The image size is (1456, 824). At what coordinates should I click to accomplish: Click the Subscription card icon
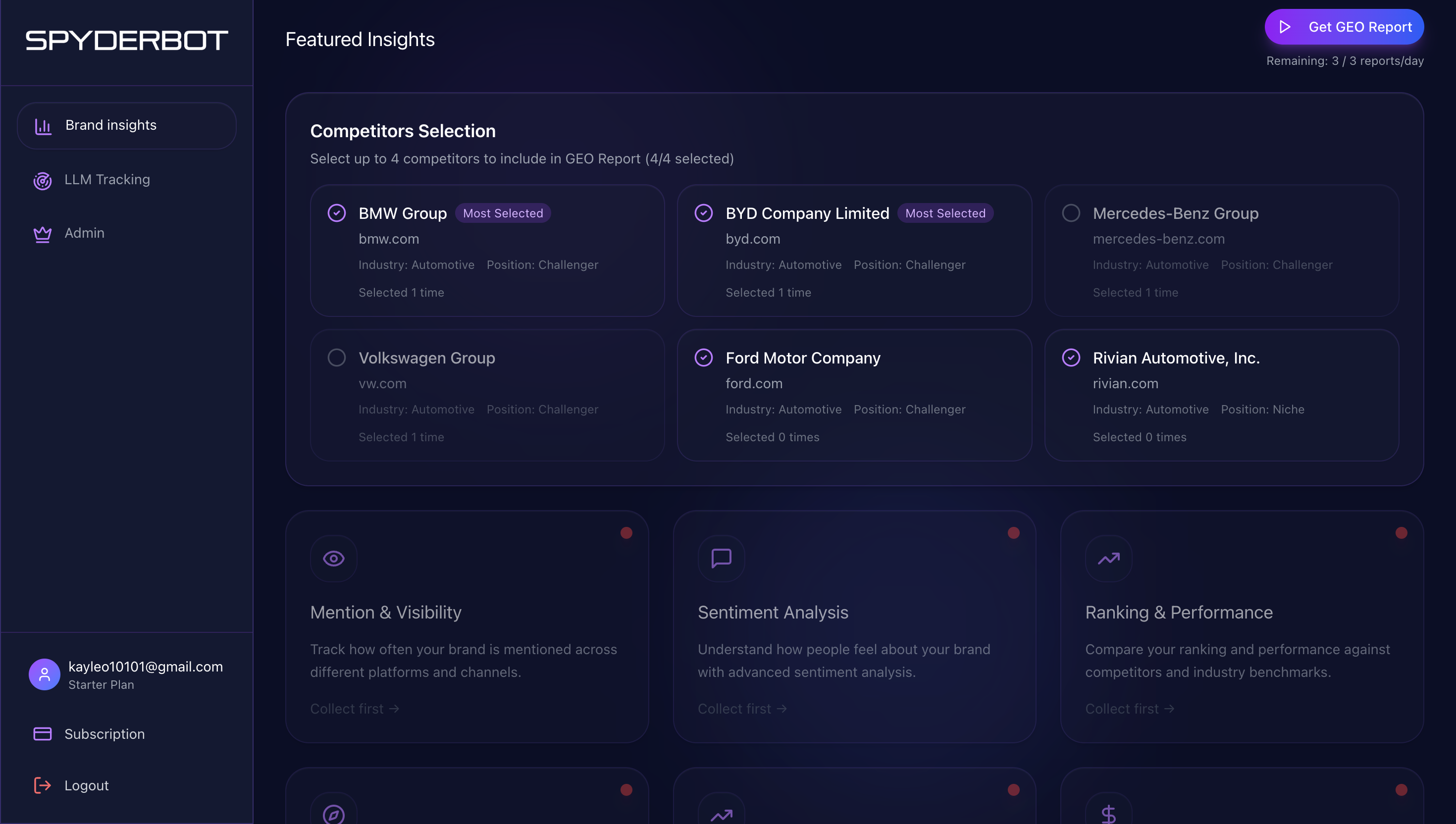pos(43,734)
